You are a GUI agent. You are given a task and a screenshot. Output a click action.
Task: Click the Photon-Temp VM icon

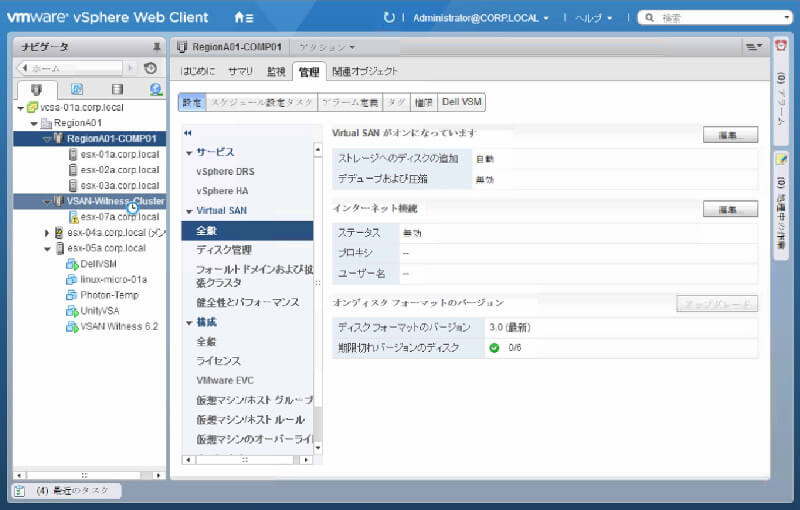71,295
